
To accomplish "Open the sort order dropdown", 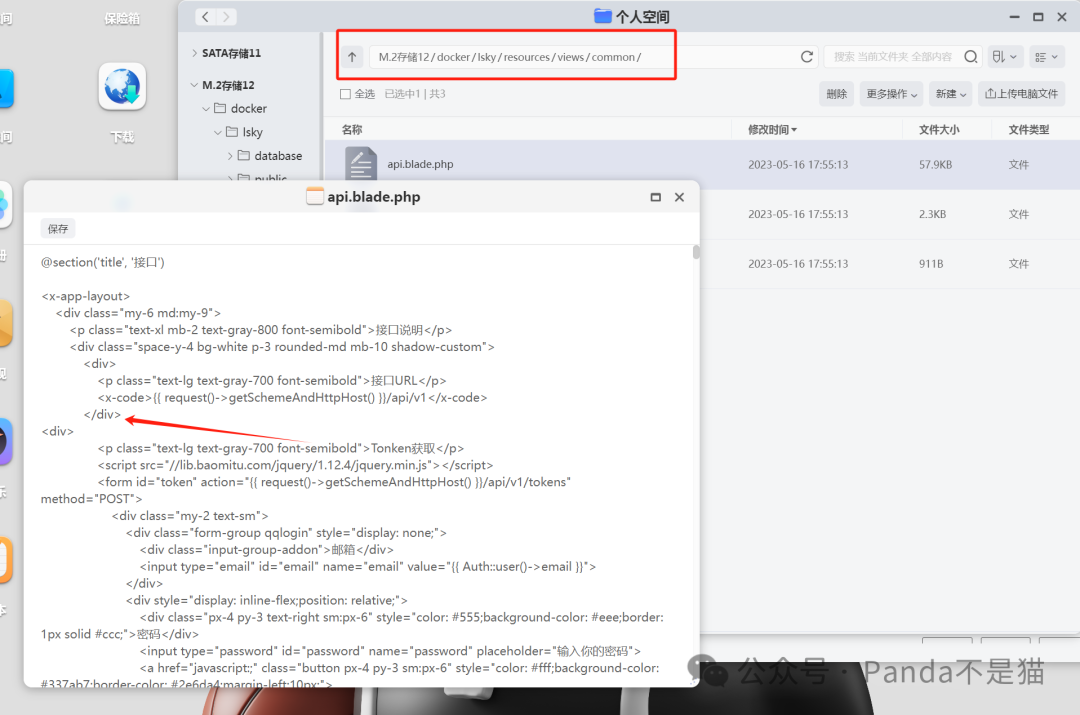I will 1004,56.
